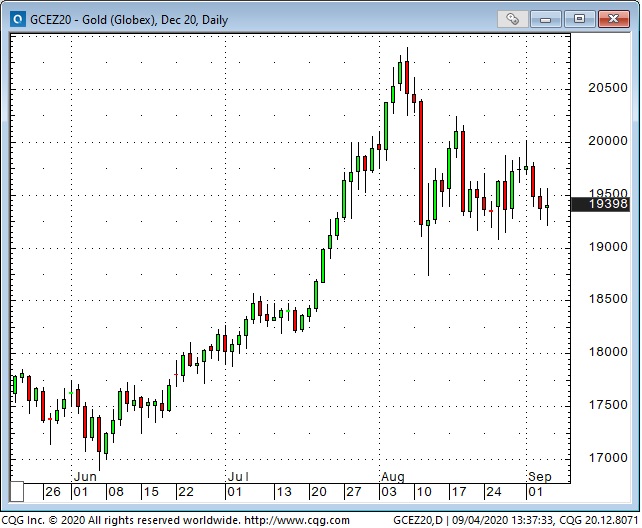Click the 17 date label on time axis

tap(459, 492)
